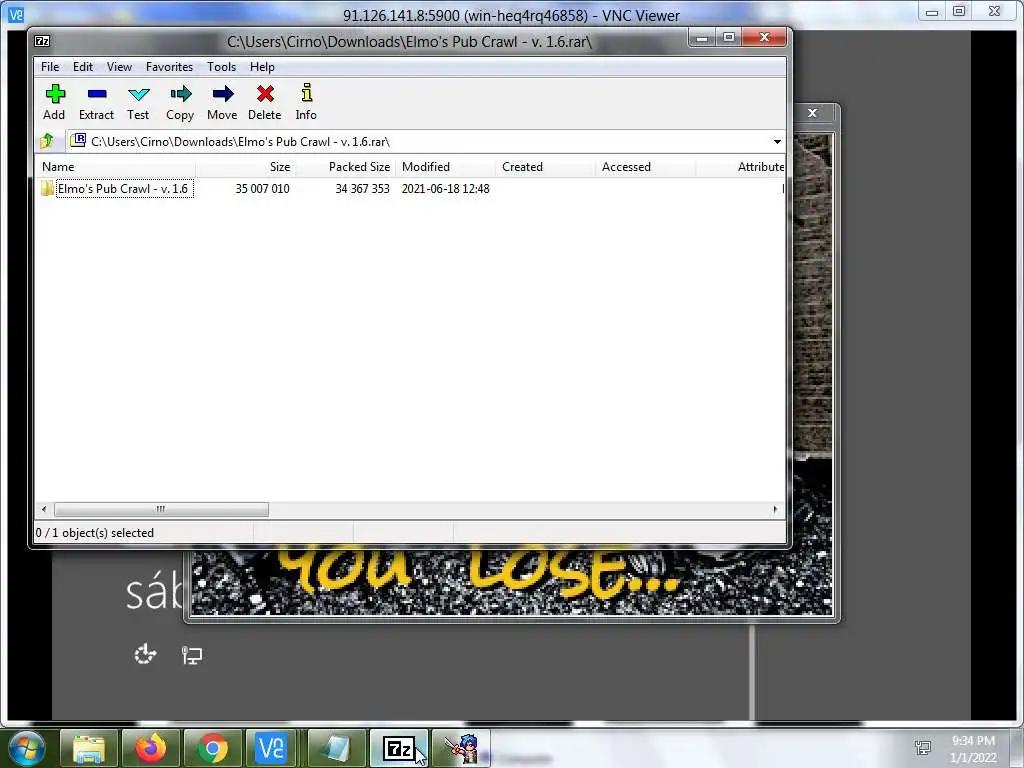Click the modified date 2021-06-18 12:48
1024x768 pixels.
[x=445, y=189]
